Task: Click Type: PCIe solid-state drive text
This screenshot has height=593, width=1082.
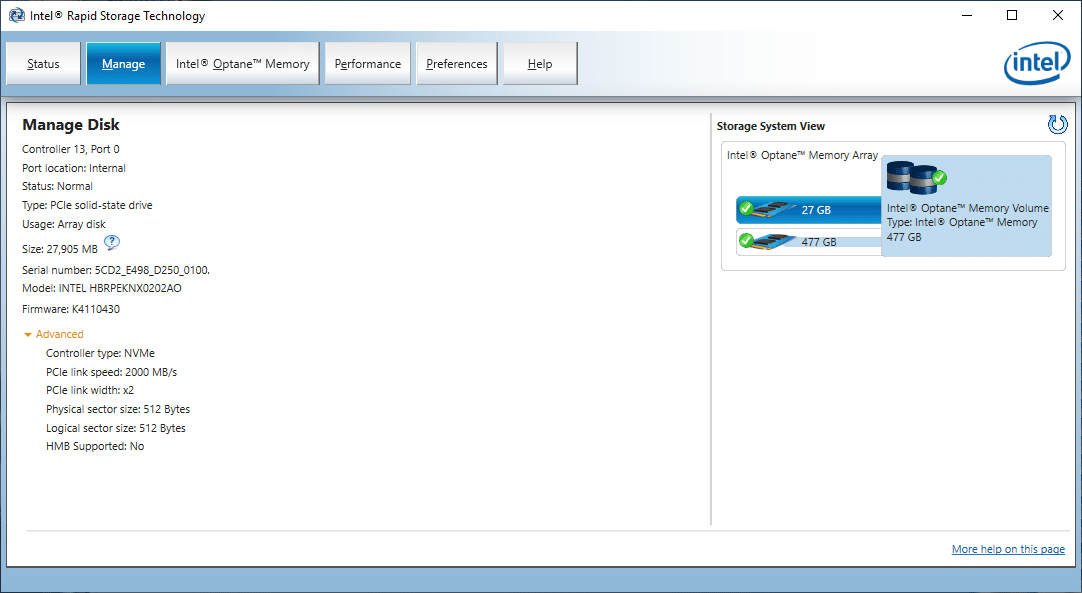Action: tap(87, 205)
